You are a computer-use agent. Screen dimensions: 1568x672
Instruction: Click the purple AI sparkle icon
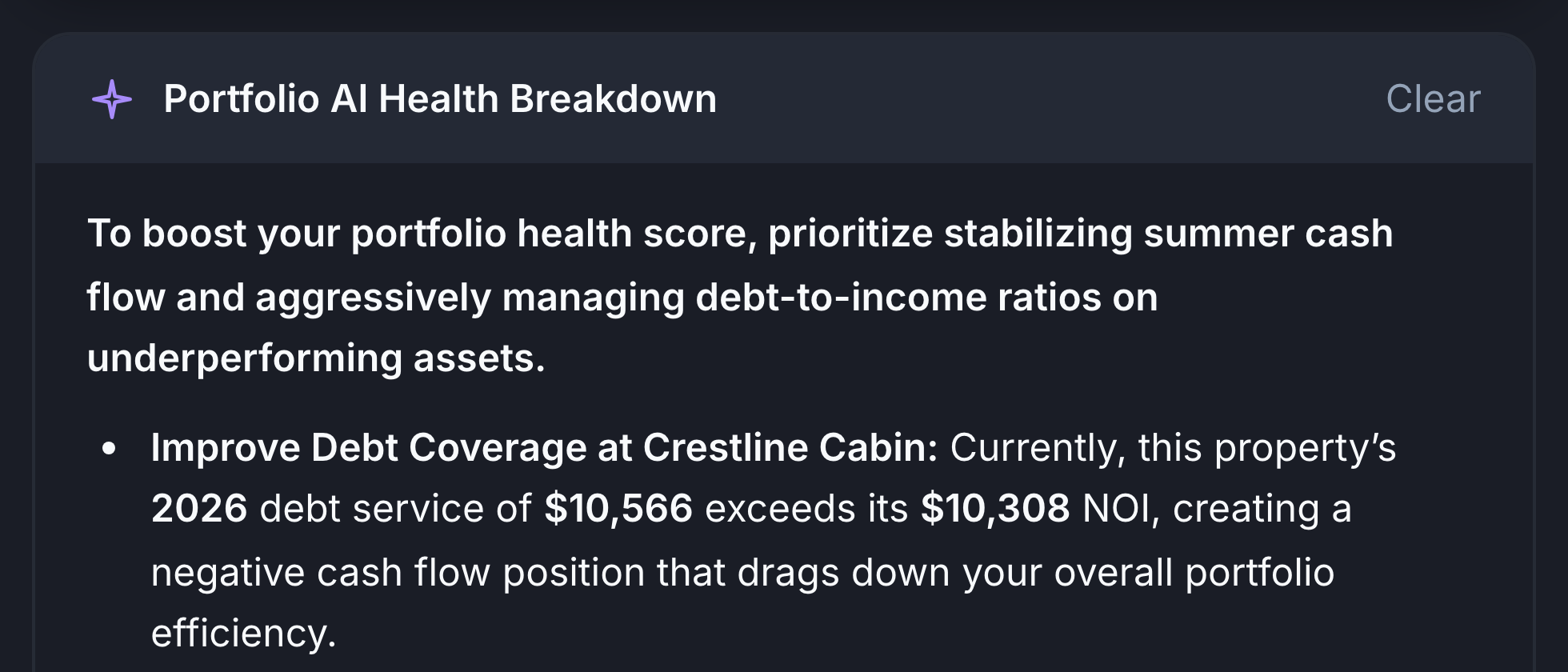(112, 99)
